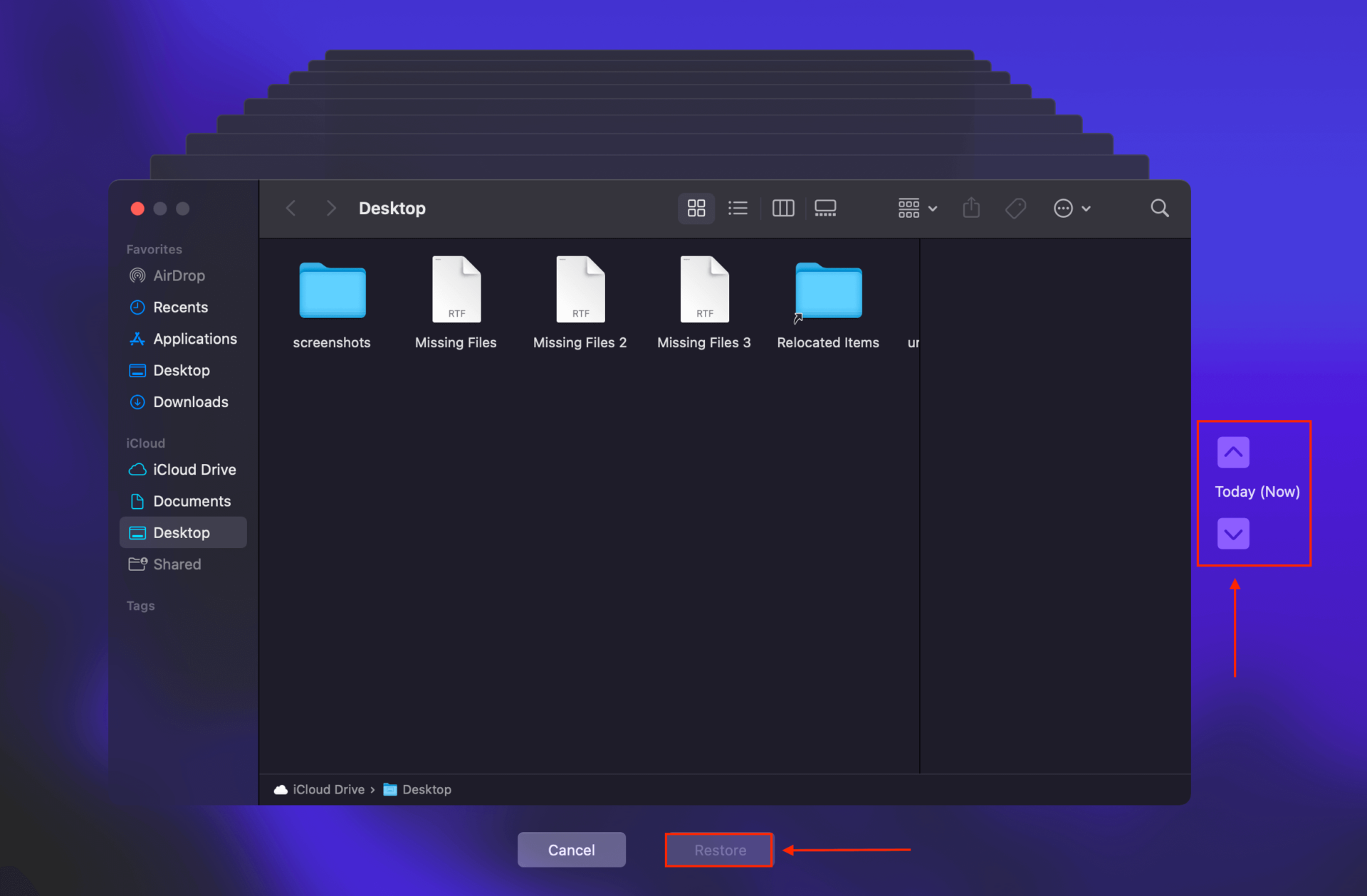Open the Relocated Items folder
Image resolution: width=1367 pixels, height=896 pixels.
pyautogui.click(x=828, y=292)
